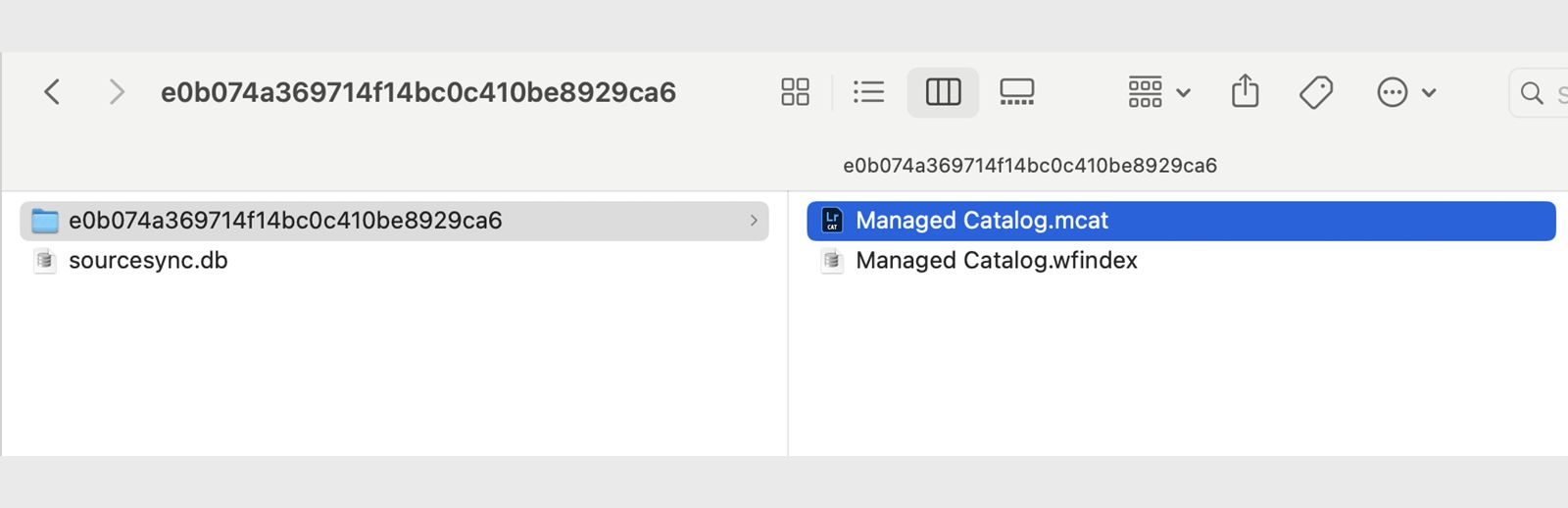This screenshot has height=508, width=1568.
Task: Click the Lightroom catalog file icon
Action: click(x=832, y=221)
